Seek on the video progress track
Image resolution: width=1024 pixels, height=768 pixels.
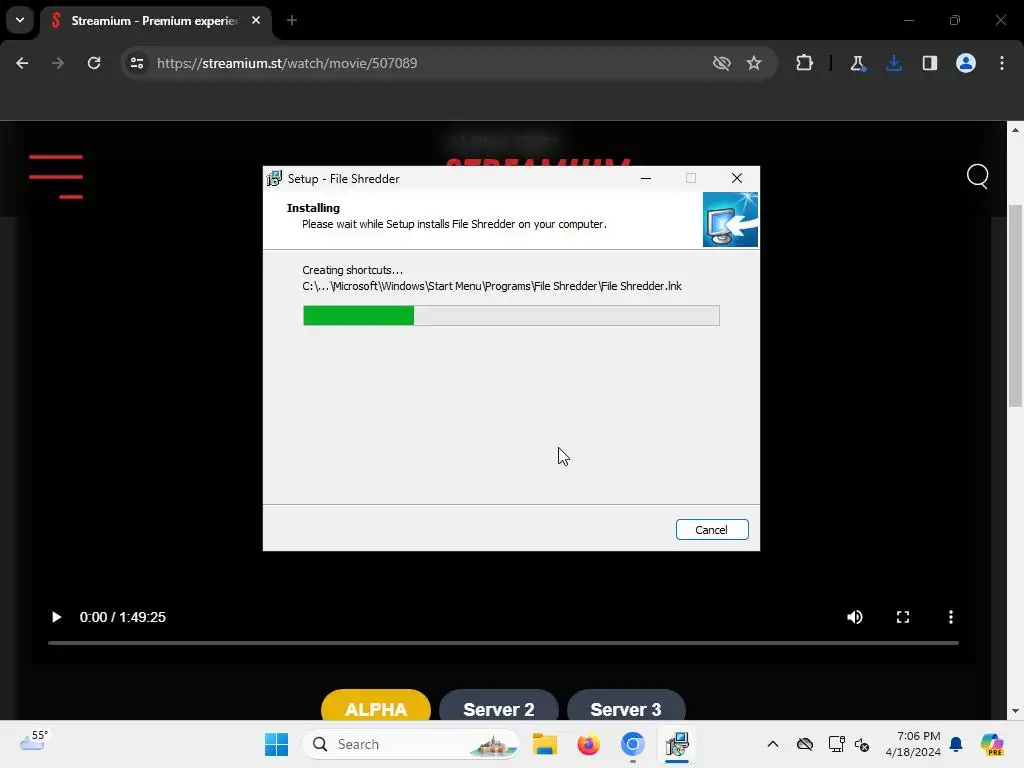coord(503,643)
